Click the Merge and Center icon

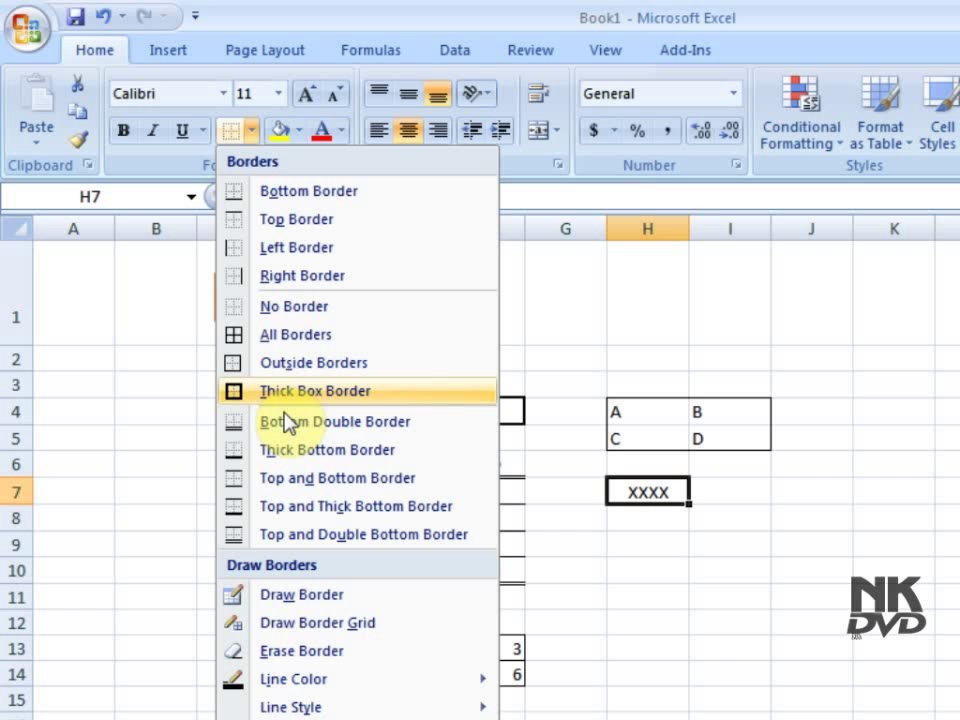tap(538, 130)
